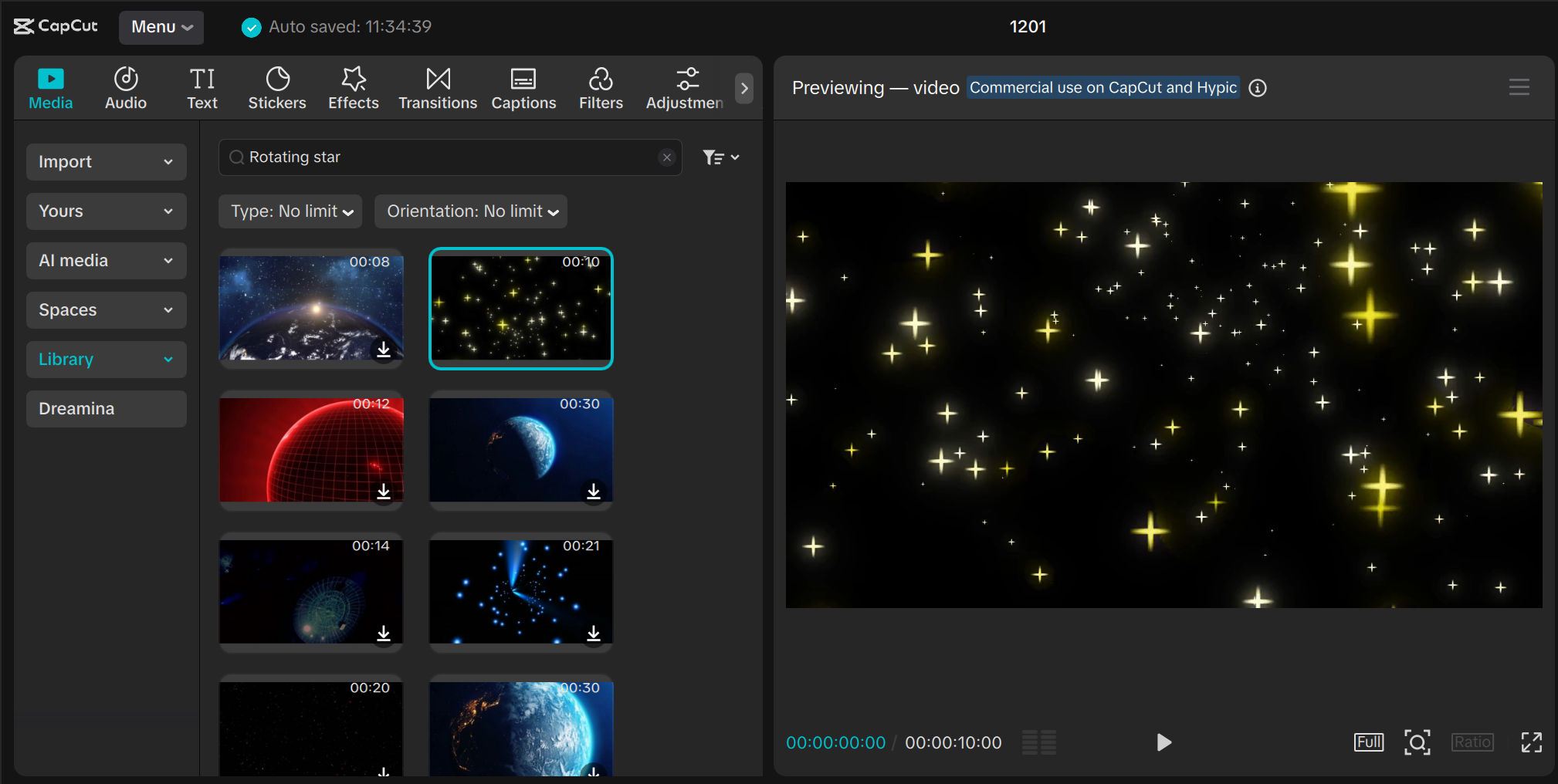Open the Filters panel

coord(601,88)
